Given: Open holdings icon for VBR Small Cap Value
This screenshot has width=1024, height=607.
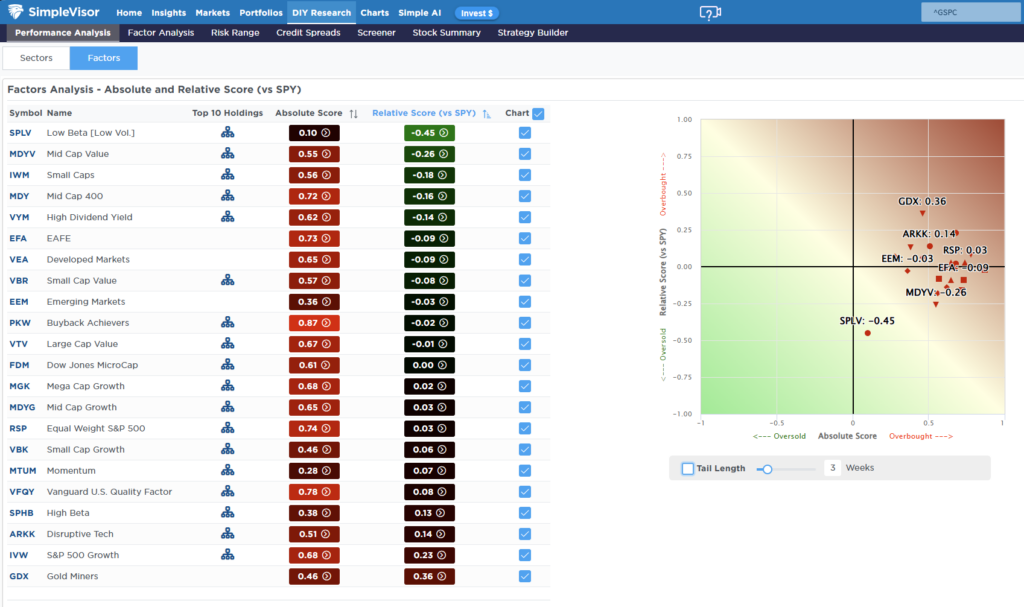Looking at the screenshot, I should [x=227, y=280].
